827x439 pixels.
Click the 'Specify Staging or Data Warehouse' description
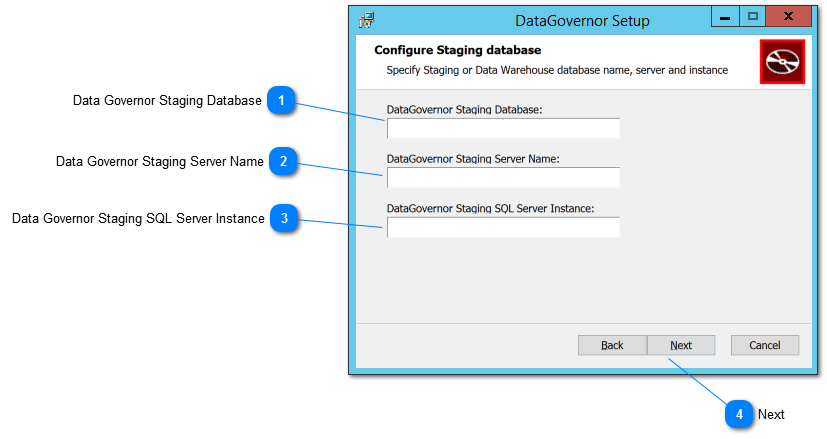tap(557, 70)
